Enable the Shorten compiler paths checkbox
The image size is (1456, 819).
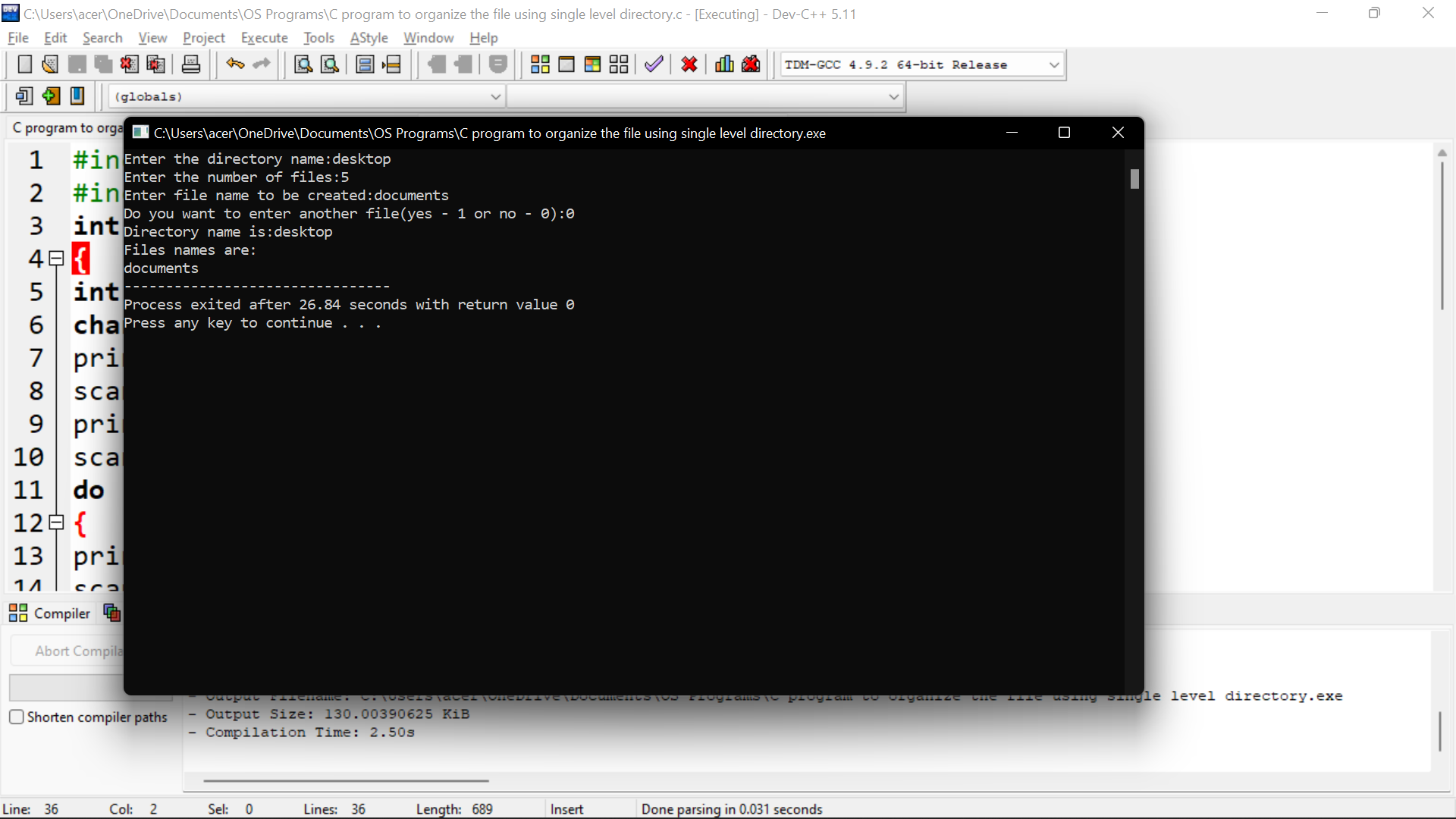click(16, 716)
